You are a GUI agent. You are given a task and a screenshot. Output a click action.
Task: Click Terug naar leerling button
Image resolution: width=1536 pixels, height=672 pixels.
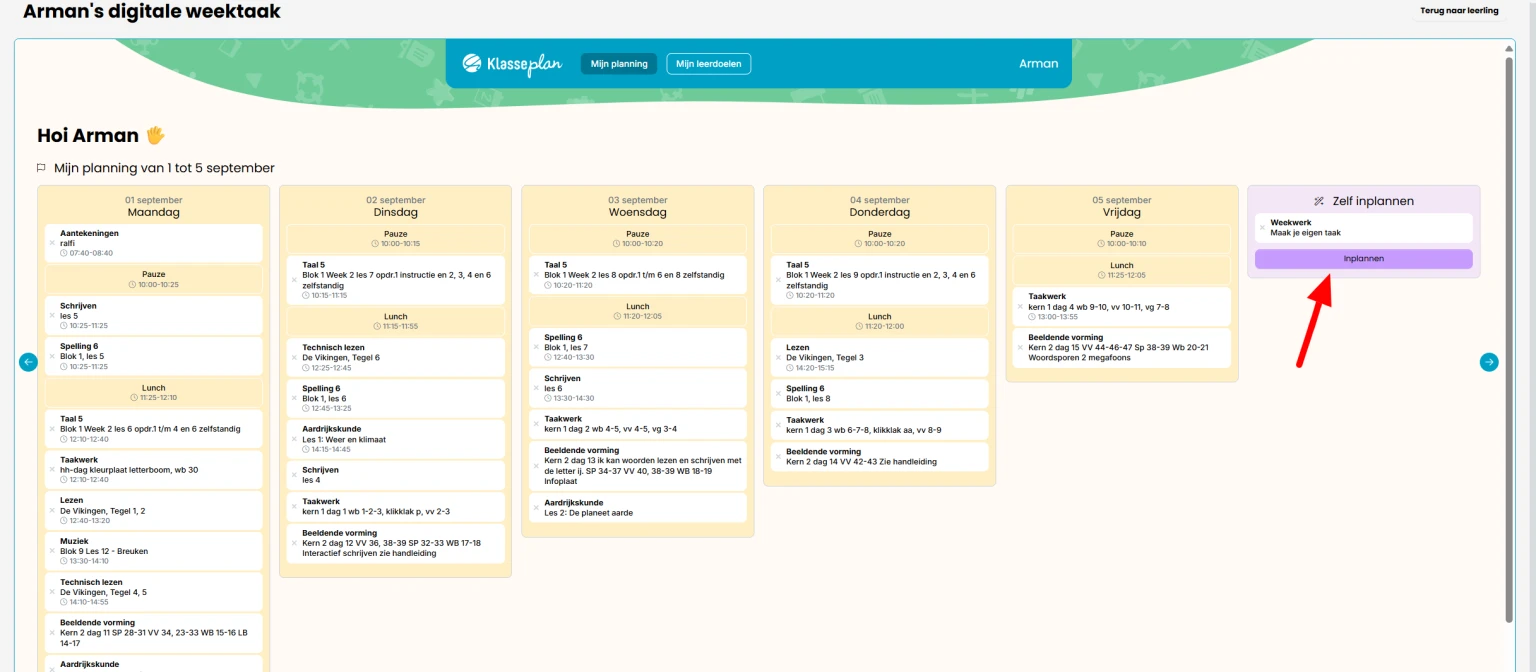(1459, 11)
